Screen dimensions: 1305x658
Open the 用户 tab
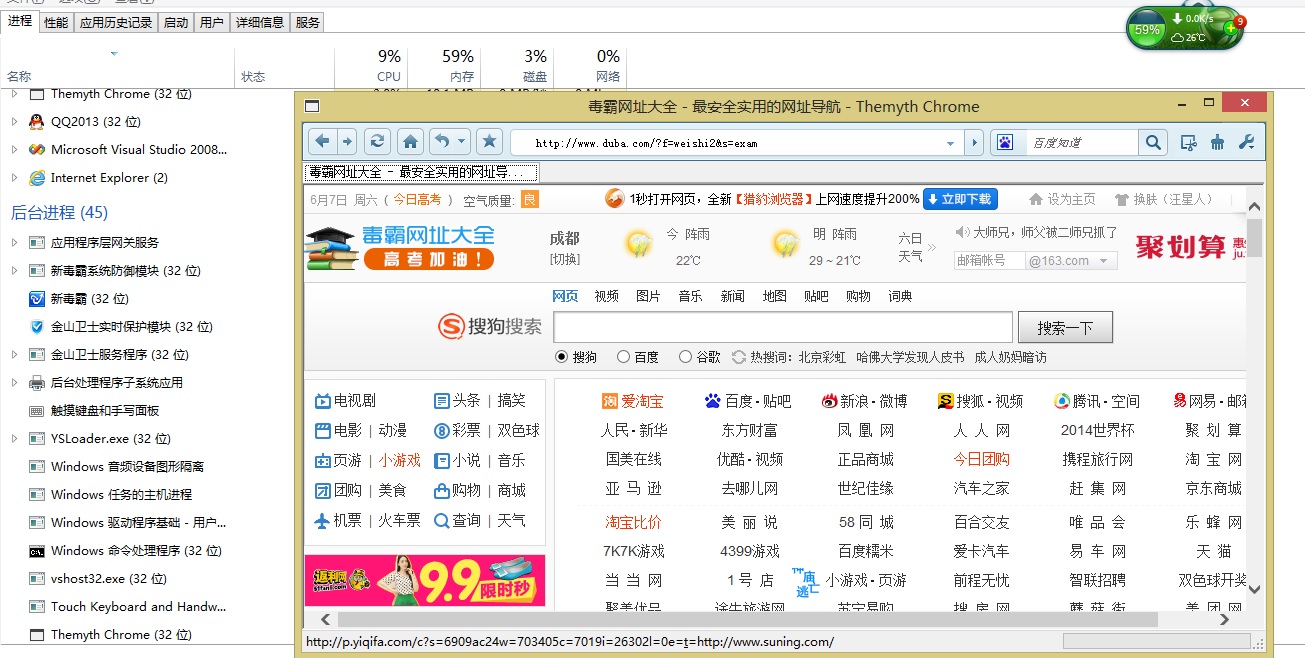(x=212, y=22)
